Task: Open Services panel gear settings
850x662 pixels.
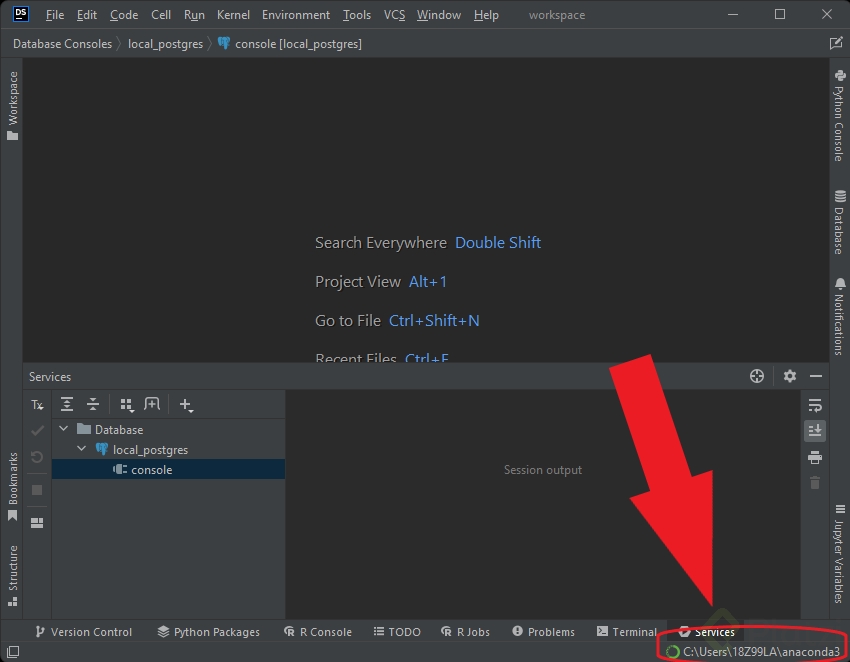Action: tap(790, 376)
